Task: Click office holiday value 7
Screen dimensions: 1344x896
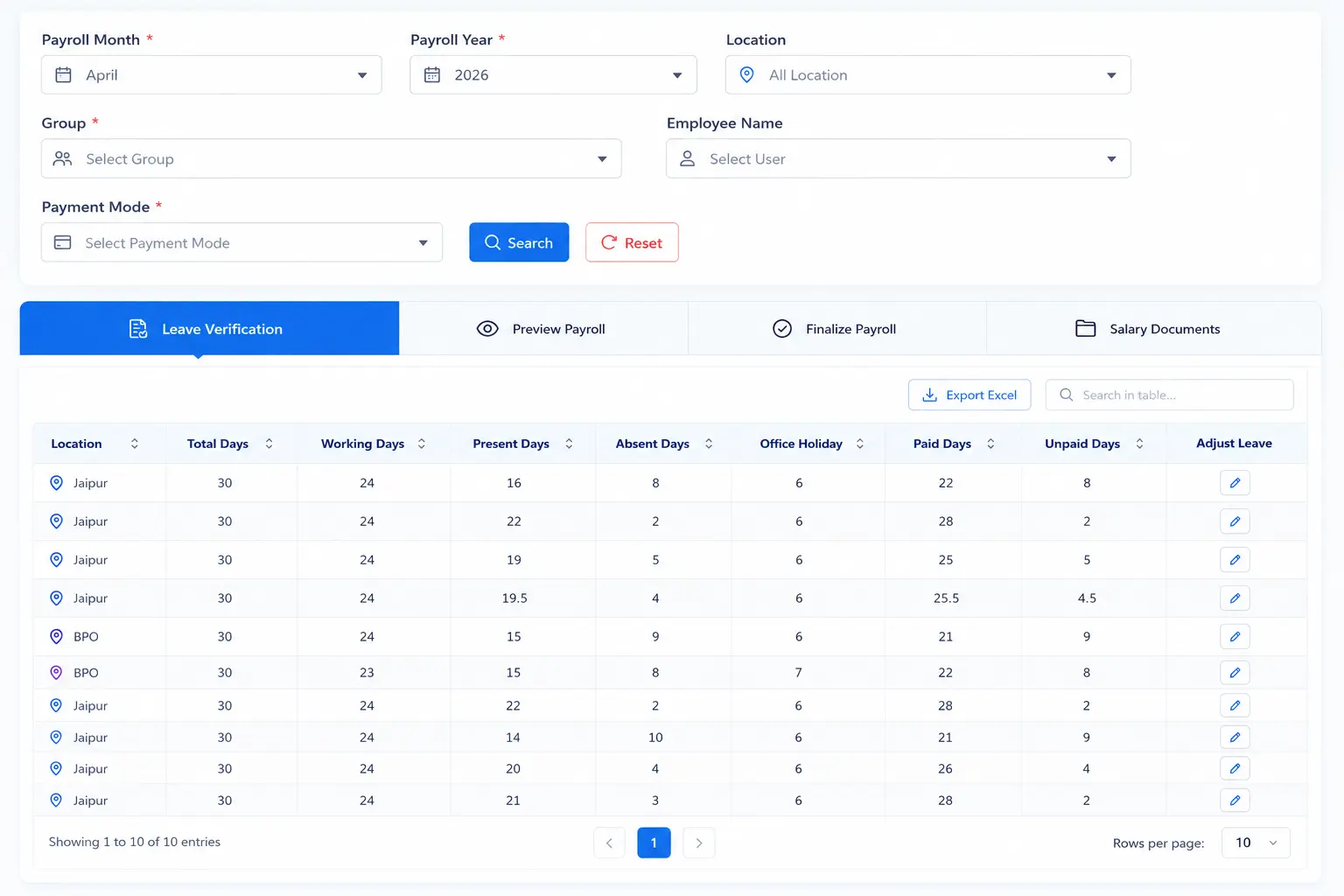Action: (798, 673)
